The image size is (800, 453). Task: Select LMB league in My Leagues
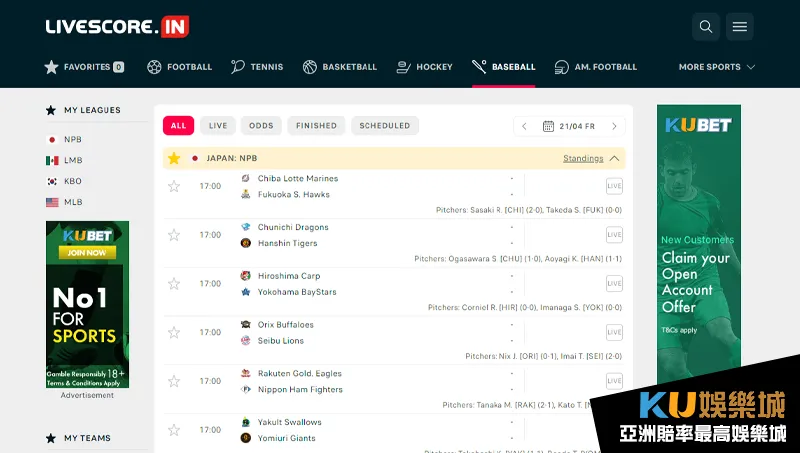[x=73, y=160]
